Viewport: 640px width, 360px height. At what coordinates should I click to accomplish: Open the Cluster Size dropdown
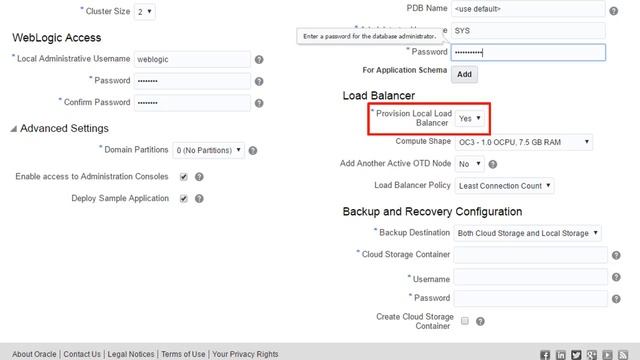click(x=144, y=11)
